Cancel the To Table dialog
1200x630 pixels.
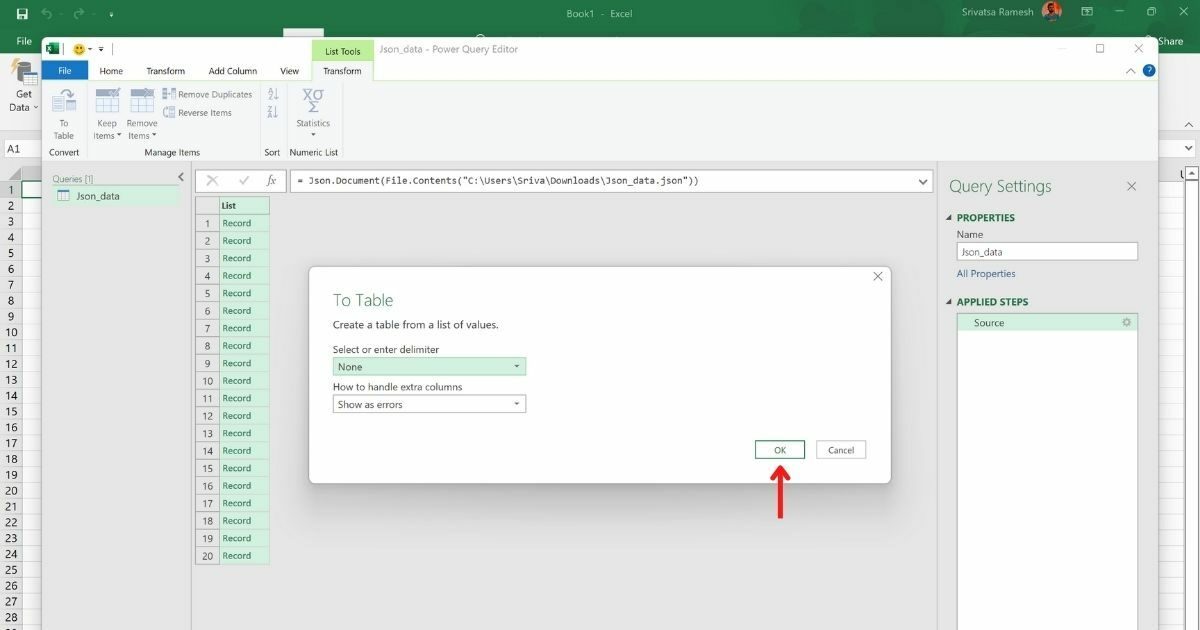[840, 449]
